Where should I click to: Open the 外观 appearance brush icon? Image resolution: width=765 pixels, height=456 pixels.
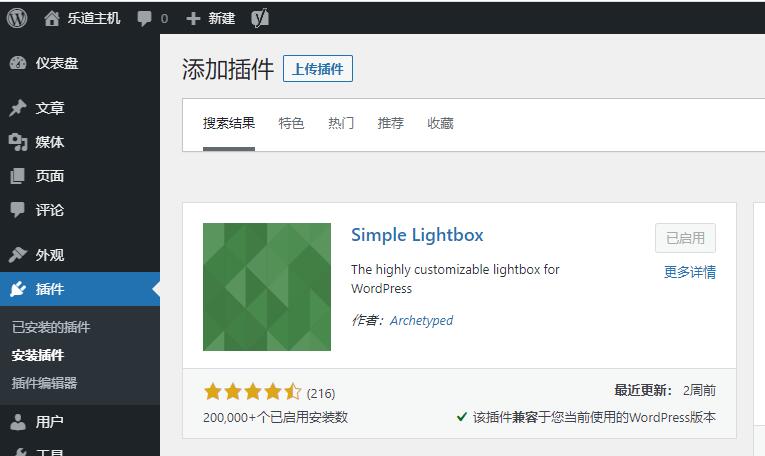pos(18,255)
